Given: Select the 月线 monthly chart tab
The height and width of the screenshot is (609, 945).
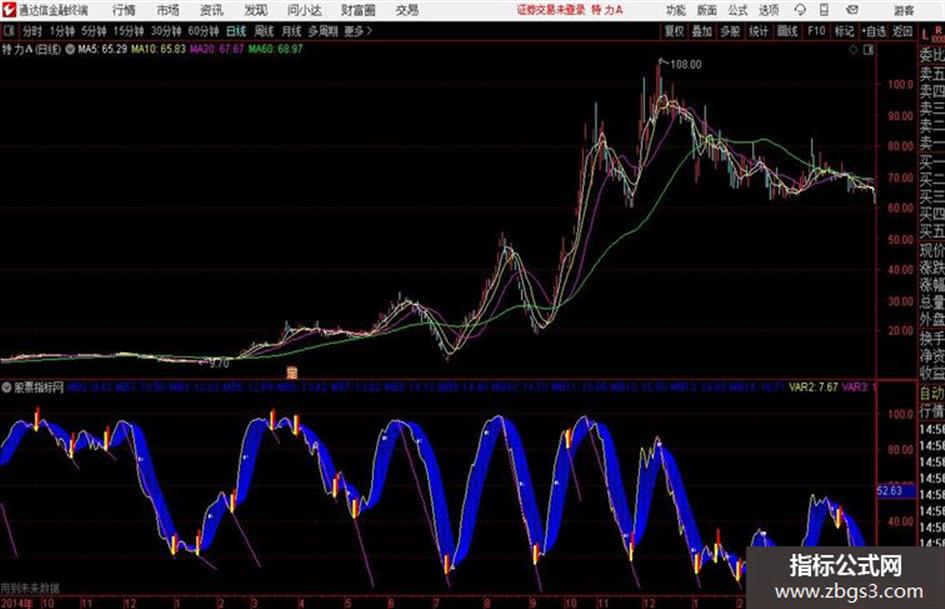Looking at the screenshot, I should pyautogui.click(x=292, y=31).
